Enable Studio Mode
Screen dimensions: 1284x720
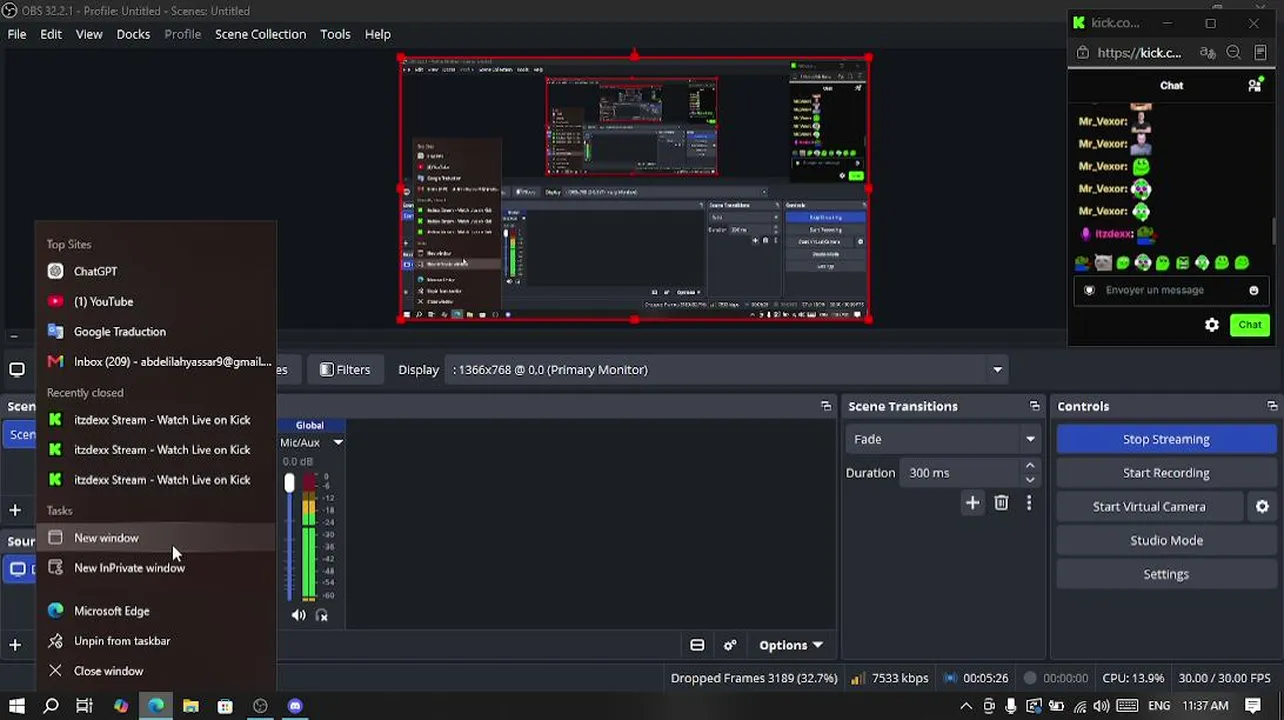(x=1166, y=540)
